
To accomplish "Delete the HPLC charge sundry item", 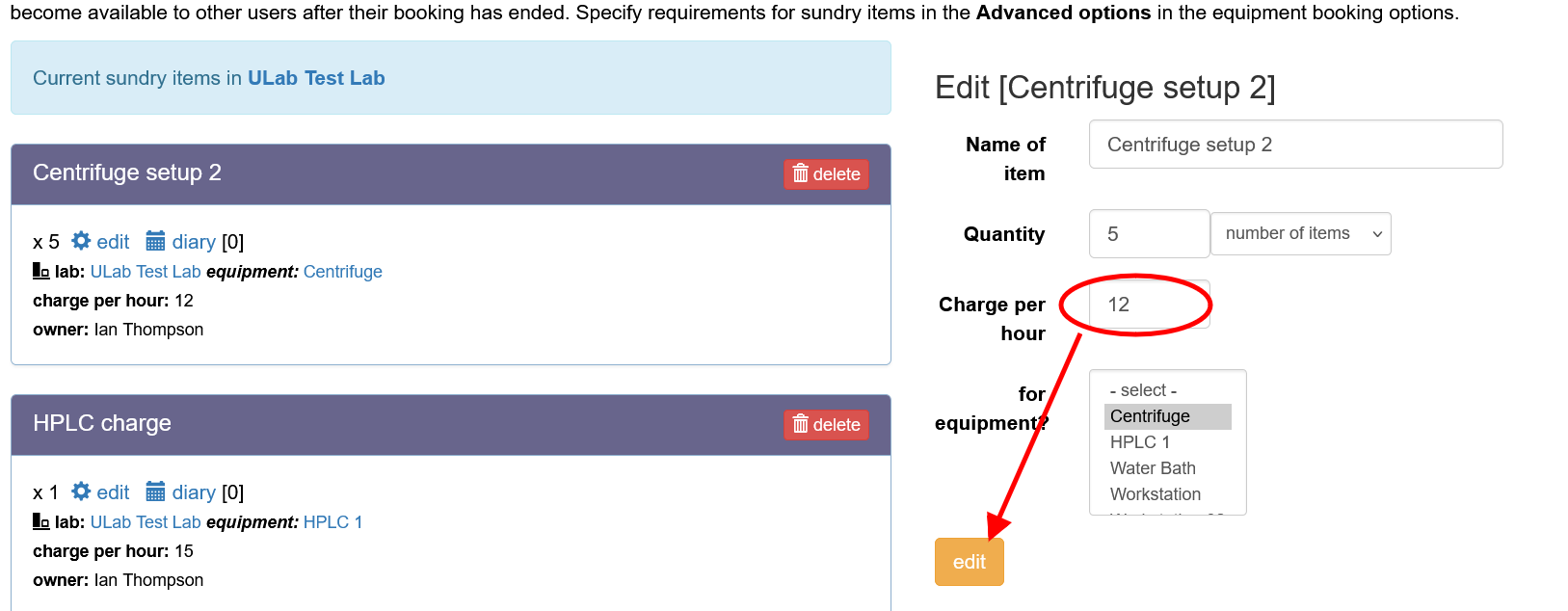I will pyautogui.click(x=826, y=425).
